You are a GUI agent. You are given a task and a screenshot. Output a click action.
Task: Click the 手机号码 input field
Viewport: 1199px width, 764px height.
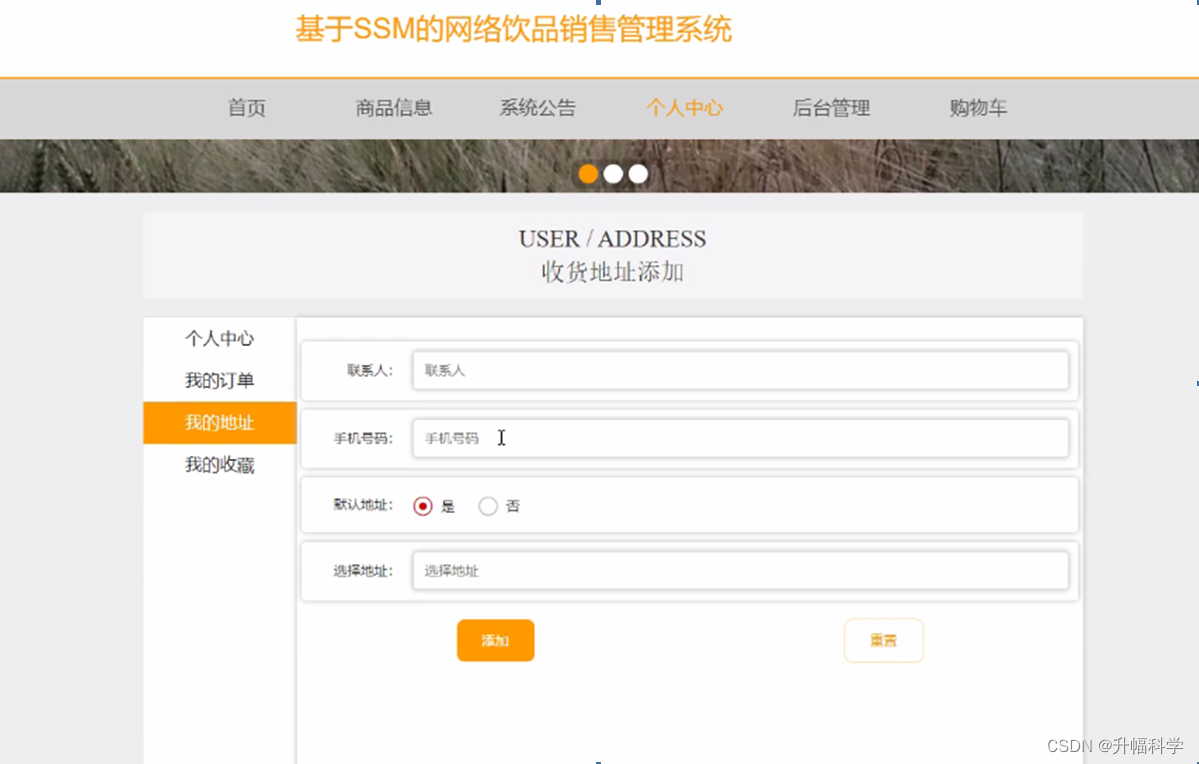(740, 437)
